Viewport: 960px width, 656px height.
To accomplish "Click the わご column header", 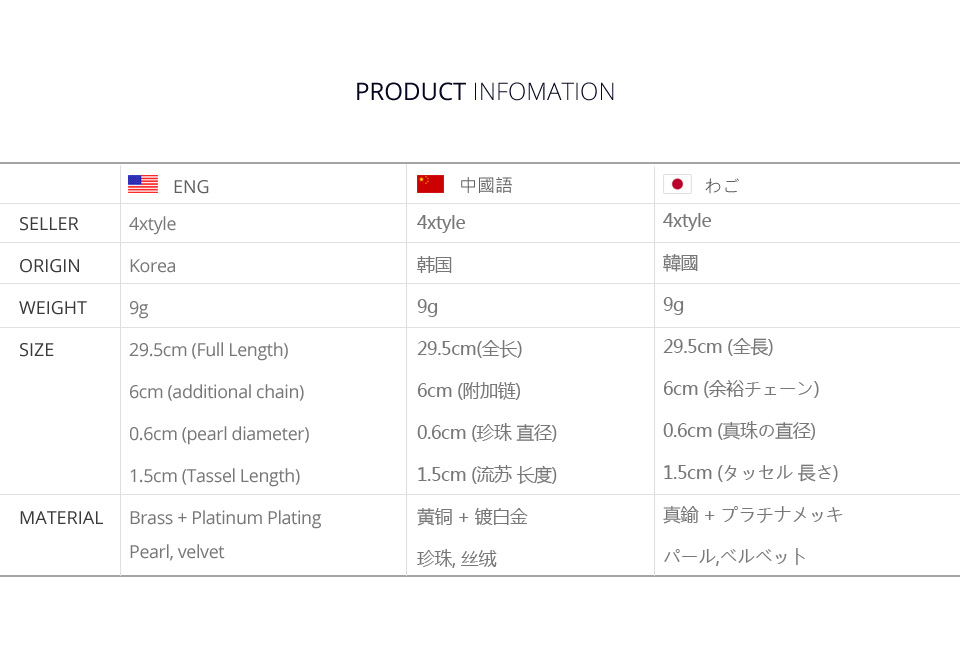I will (722, 185).
